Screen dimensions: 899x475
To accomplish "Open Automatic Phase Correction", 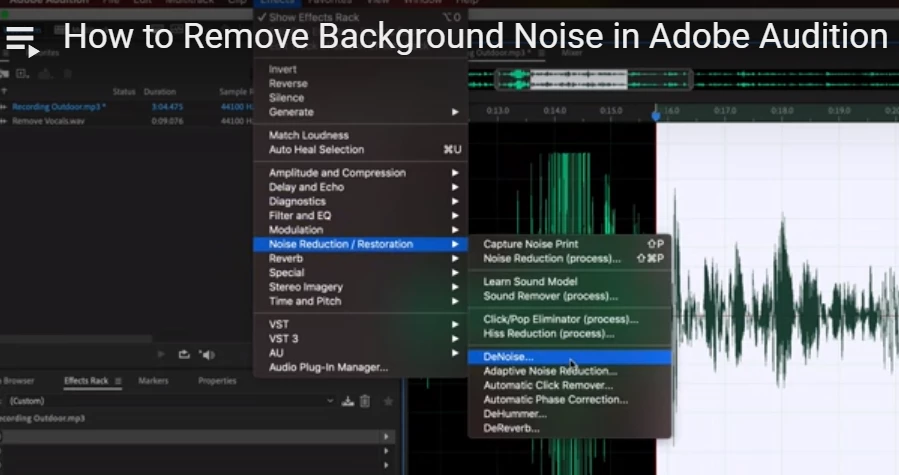I will [570, 399].
